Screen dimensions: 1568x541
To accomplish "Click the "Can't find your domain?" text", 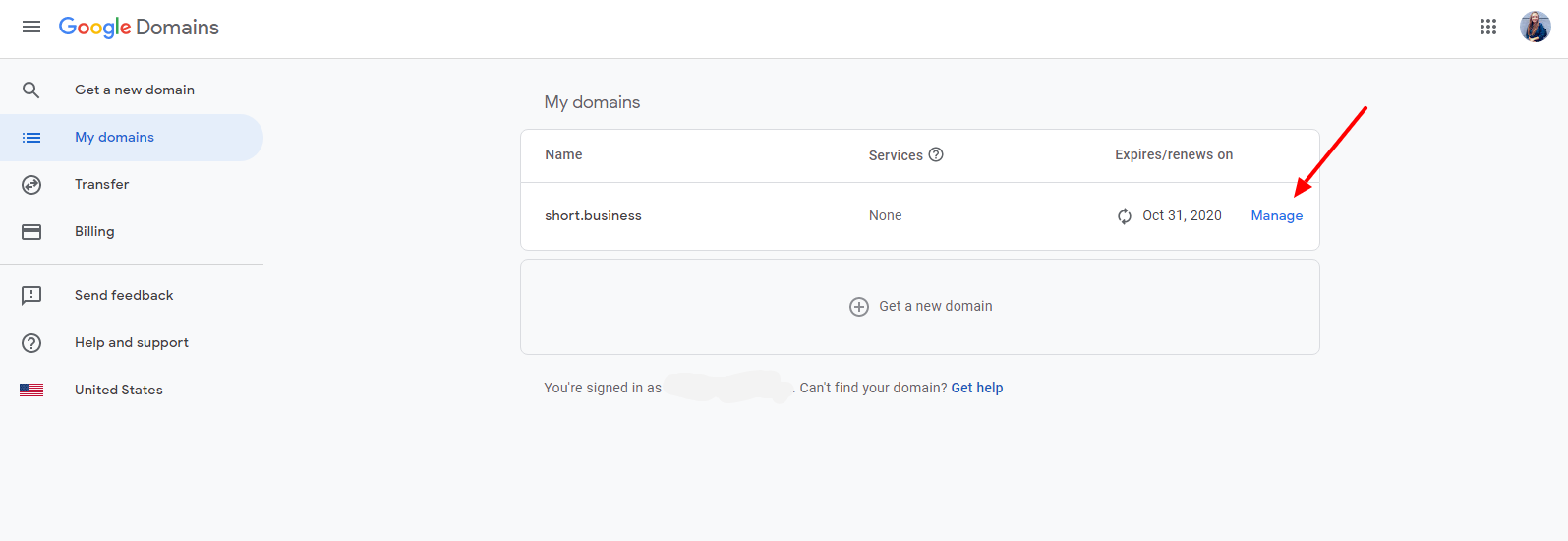I will coord(873,388).
